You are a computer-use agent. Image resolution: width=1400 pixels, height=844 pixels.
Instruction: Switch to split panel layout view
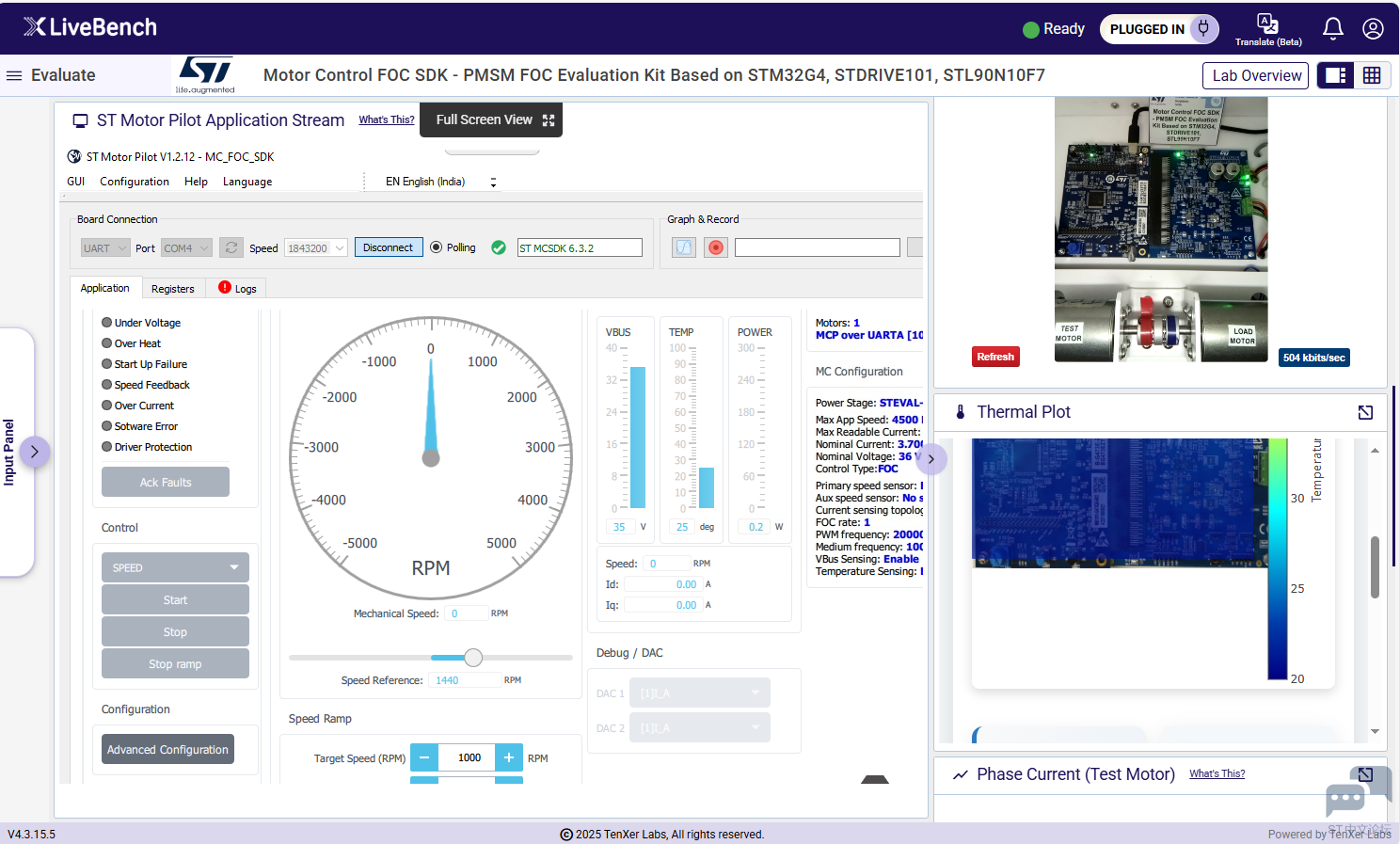coord(1335,75)
